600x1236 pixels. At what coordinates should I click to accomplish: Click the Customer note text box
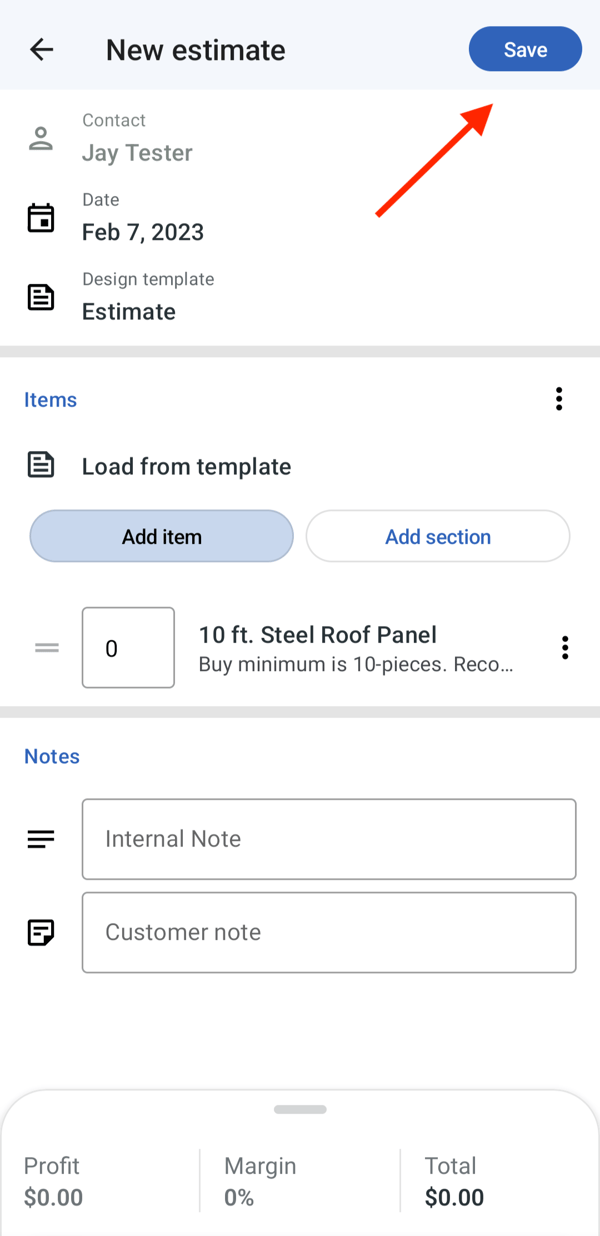(x=329, y=932)
